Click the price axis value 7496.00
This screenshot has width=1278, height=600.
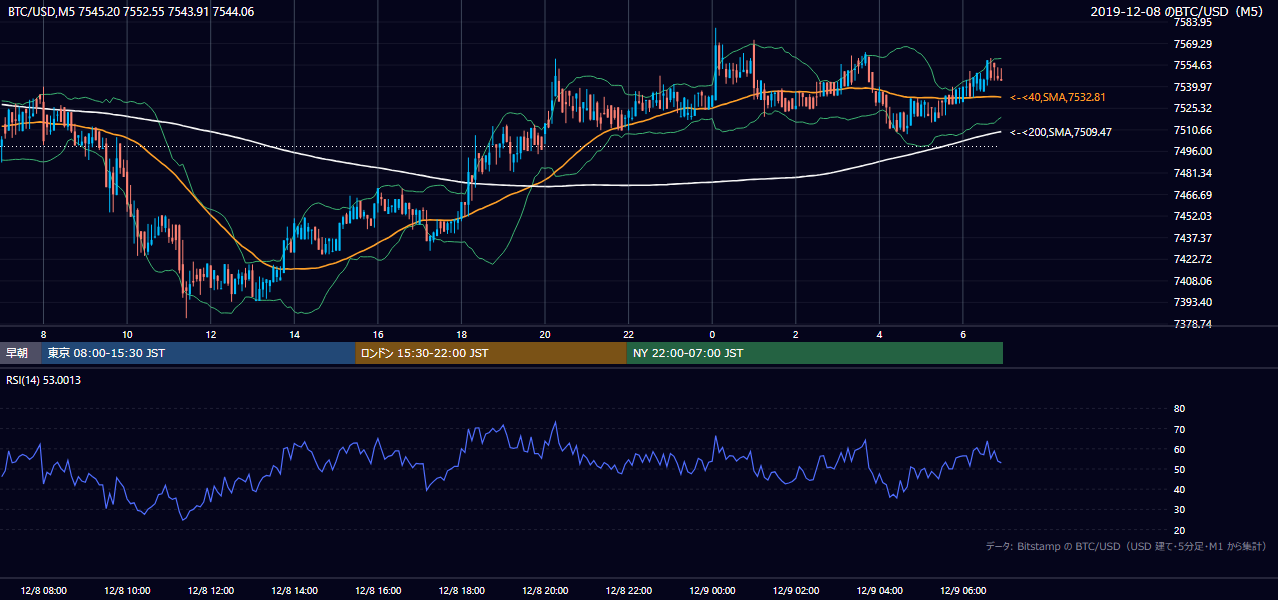[1193, 151]
